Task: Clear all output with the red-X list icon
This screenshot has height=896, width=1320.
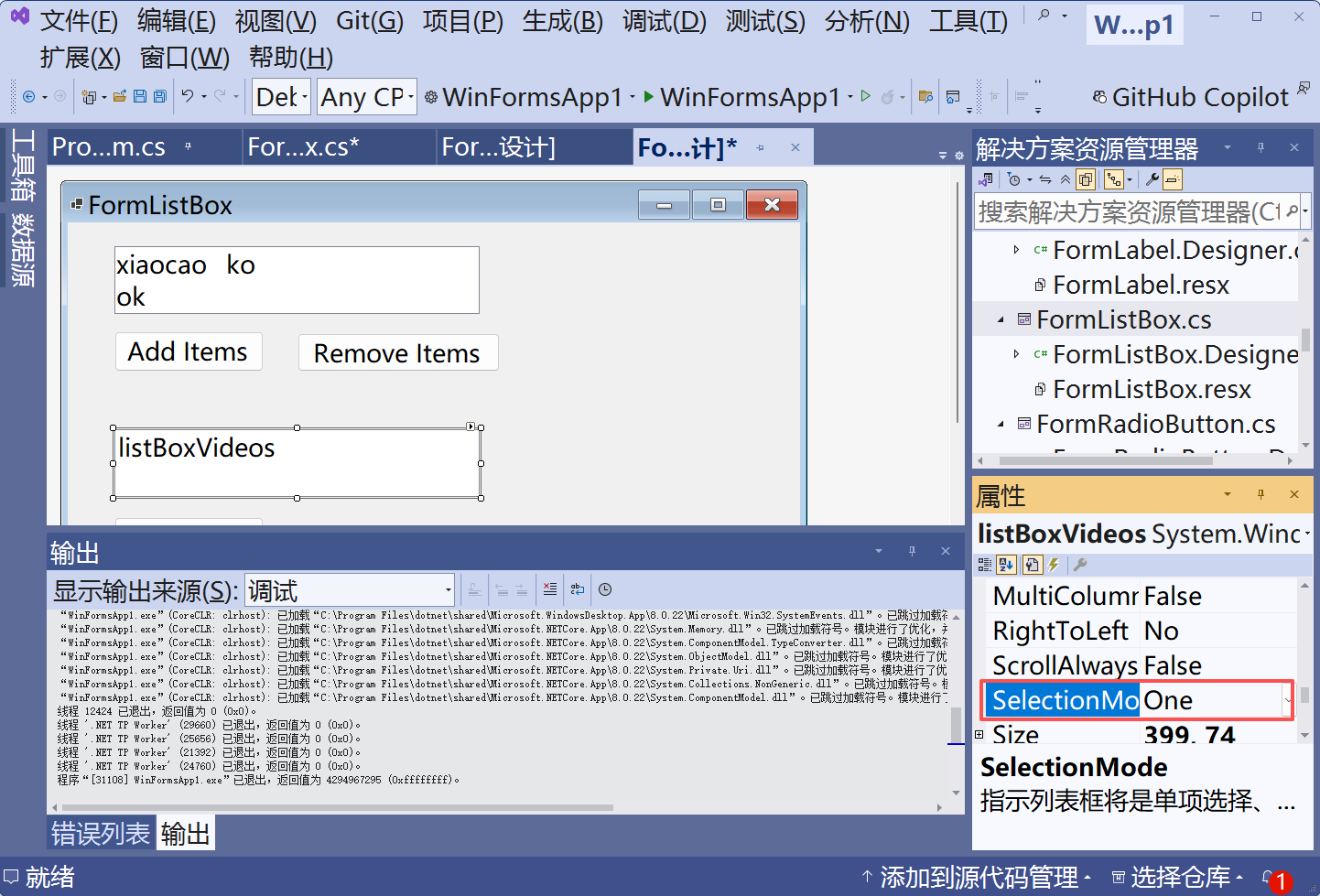Action: pos(550,589)
